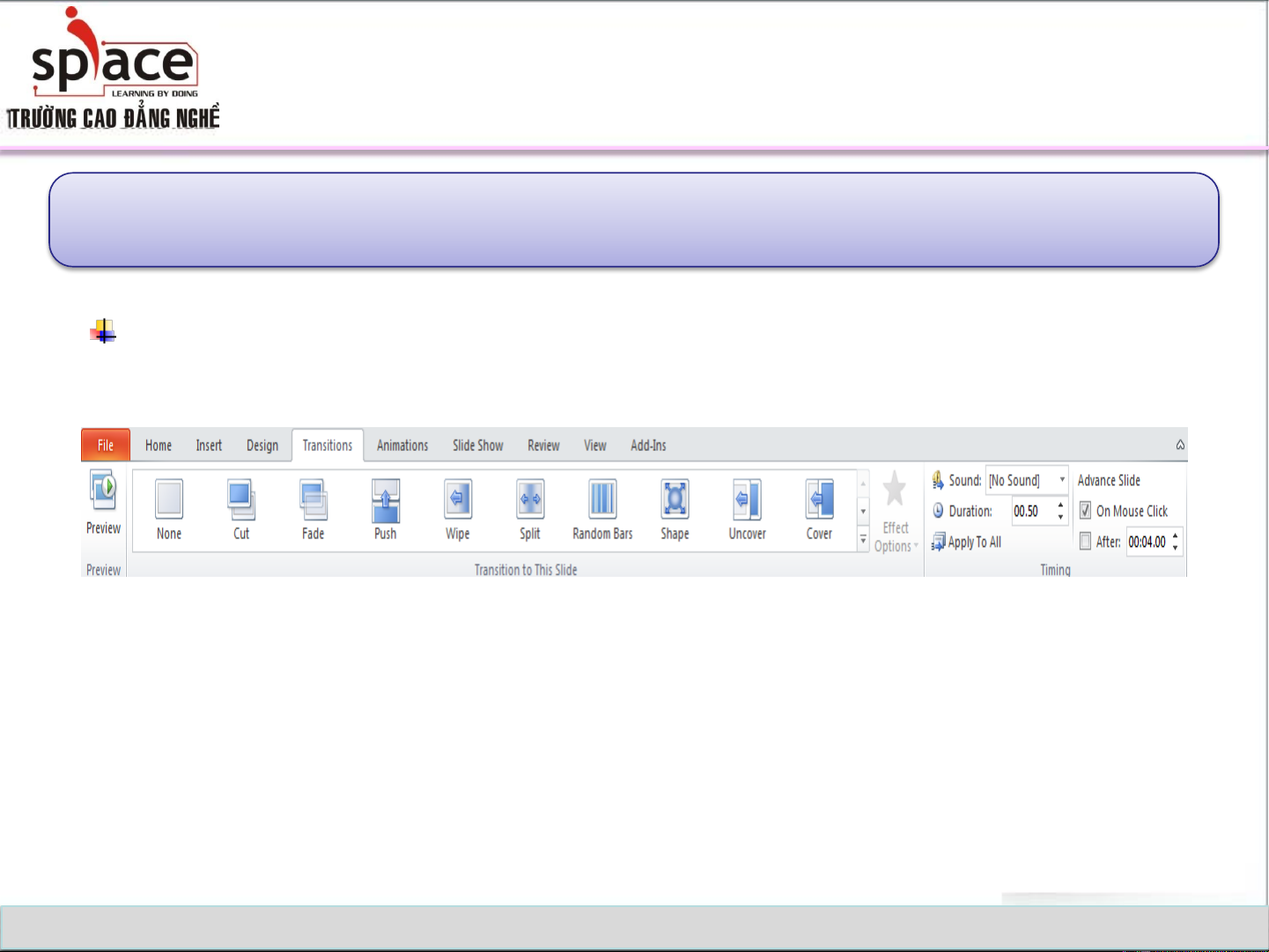This screenshot has width=1269, height=952.
Task: Apply the Fade transition effect
Action: pos(314,500)
